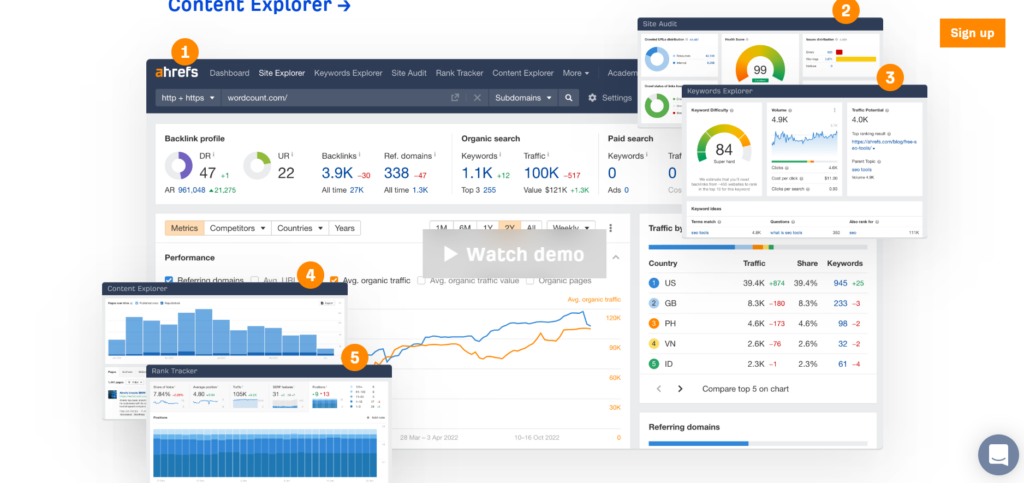The width and height of the screenshot is (1024, 483).
Task: Open the Subdomains mode dropdown
Action: 523,98
